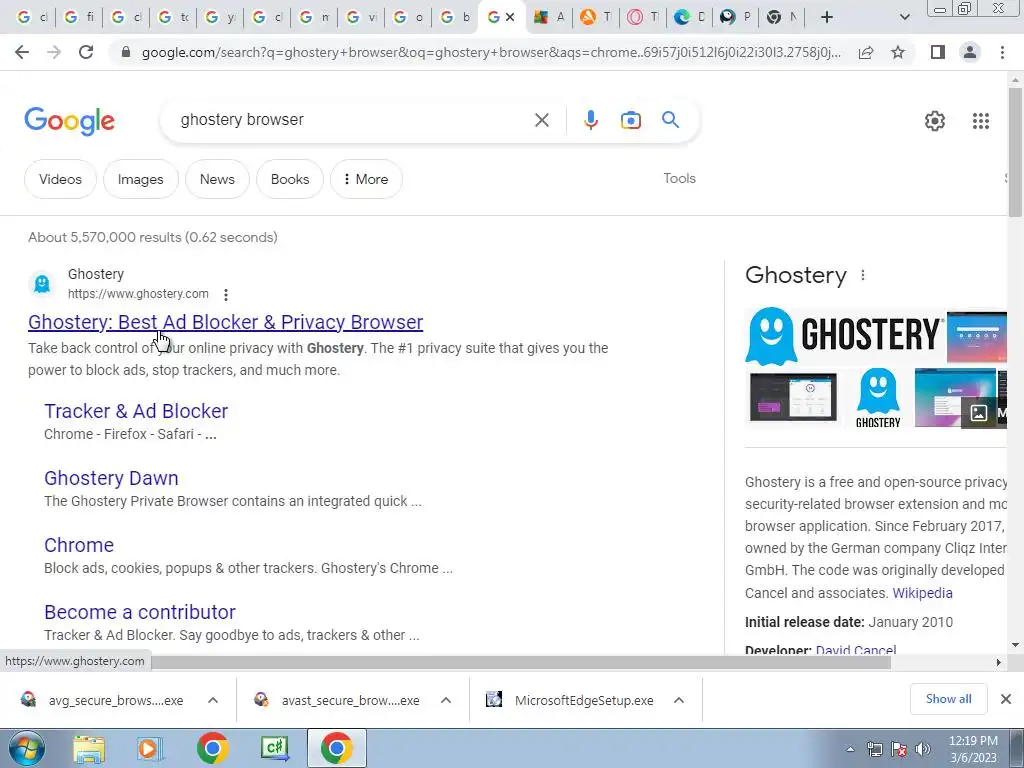1024x768 pixels.
Task: Click the Ghostery result favicon
Action: 42,284
